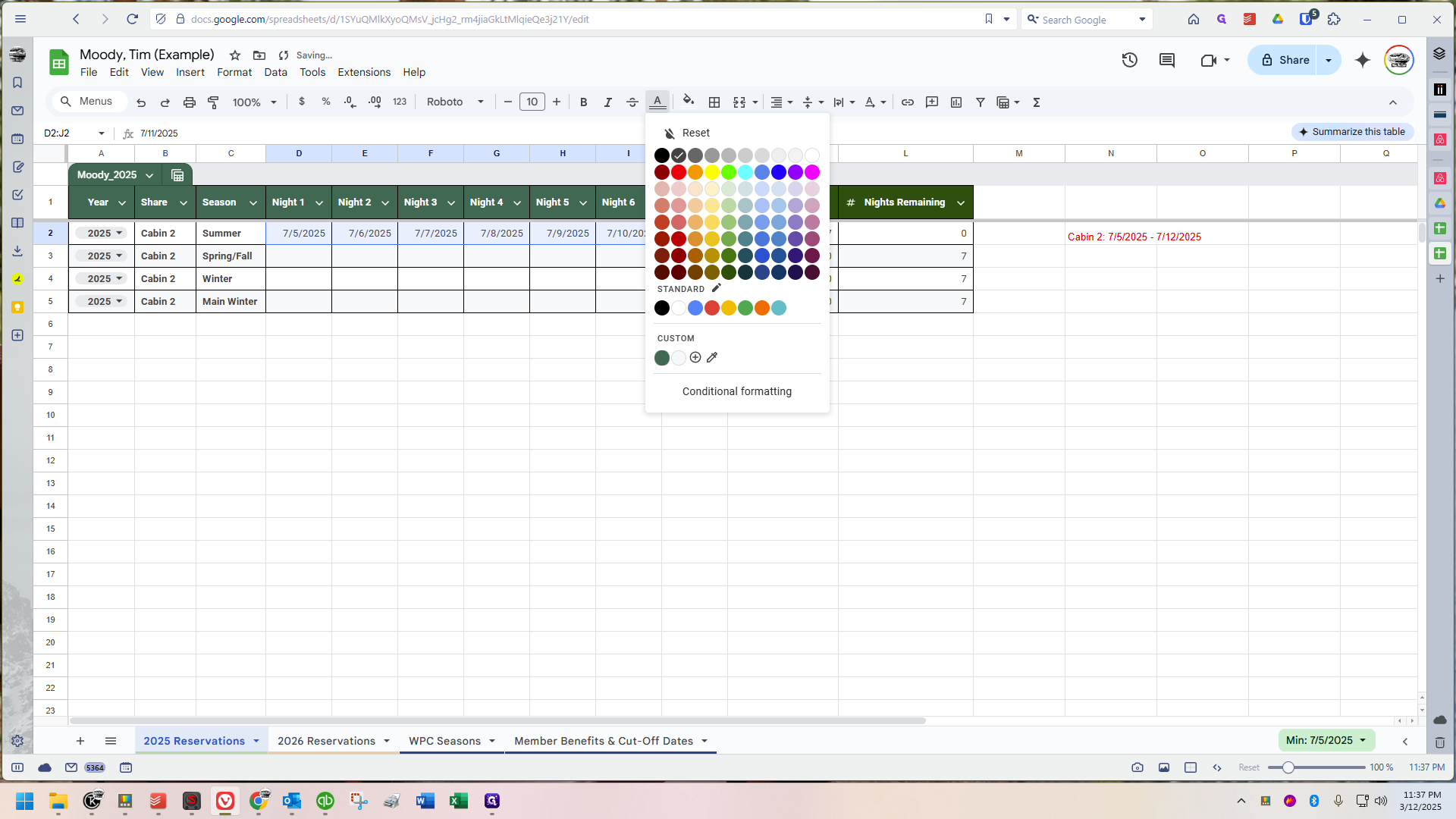1456x819 pixels.
Task: Open the comments panel icon
Action: click(1166, 60)
